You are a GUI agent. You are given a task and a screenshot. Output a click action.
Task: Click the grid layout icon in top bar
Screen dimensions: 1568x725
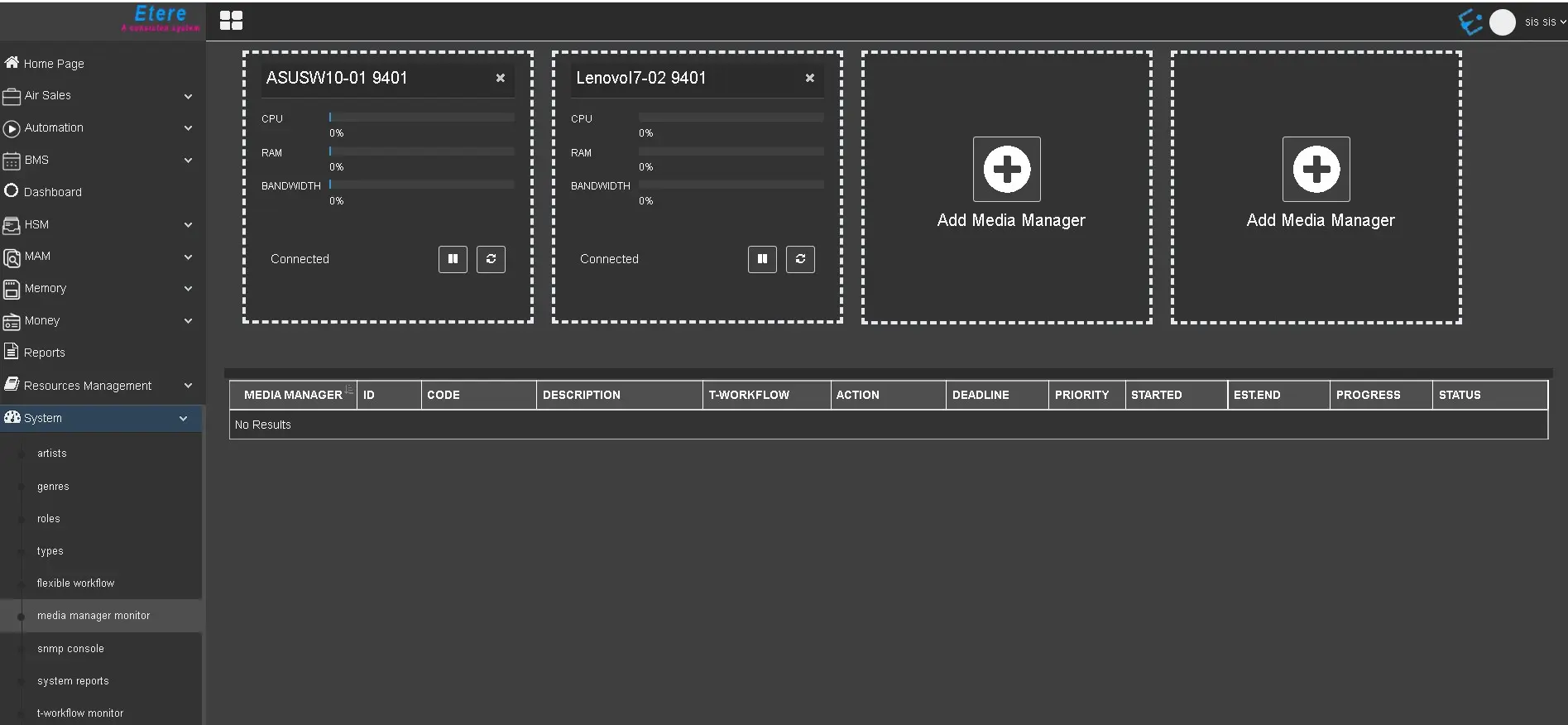click(231, 21)
